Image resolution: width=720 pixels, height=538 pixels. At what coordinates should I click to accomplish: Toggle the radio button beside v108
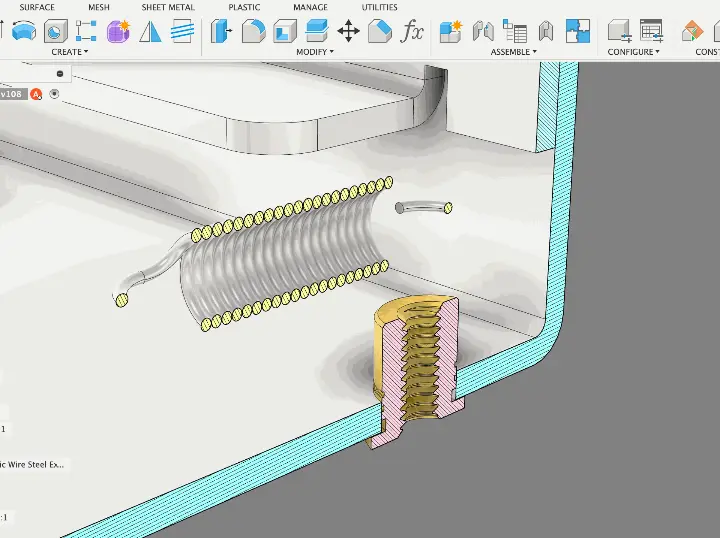54,94
